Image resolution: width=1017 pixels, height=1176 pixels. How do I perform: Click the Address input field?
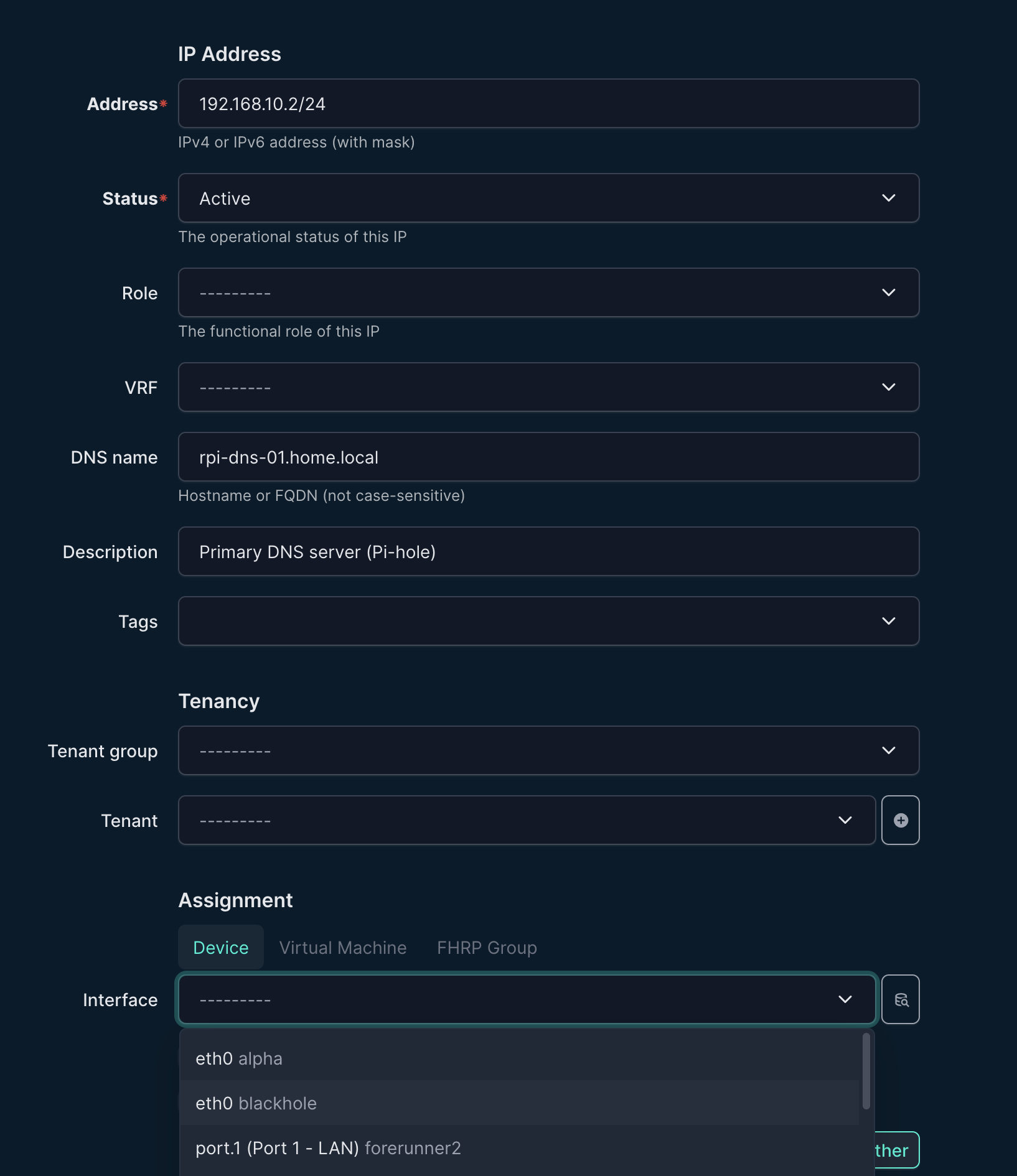click(548, 104)
